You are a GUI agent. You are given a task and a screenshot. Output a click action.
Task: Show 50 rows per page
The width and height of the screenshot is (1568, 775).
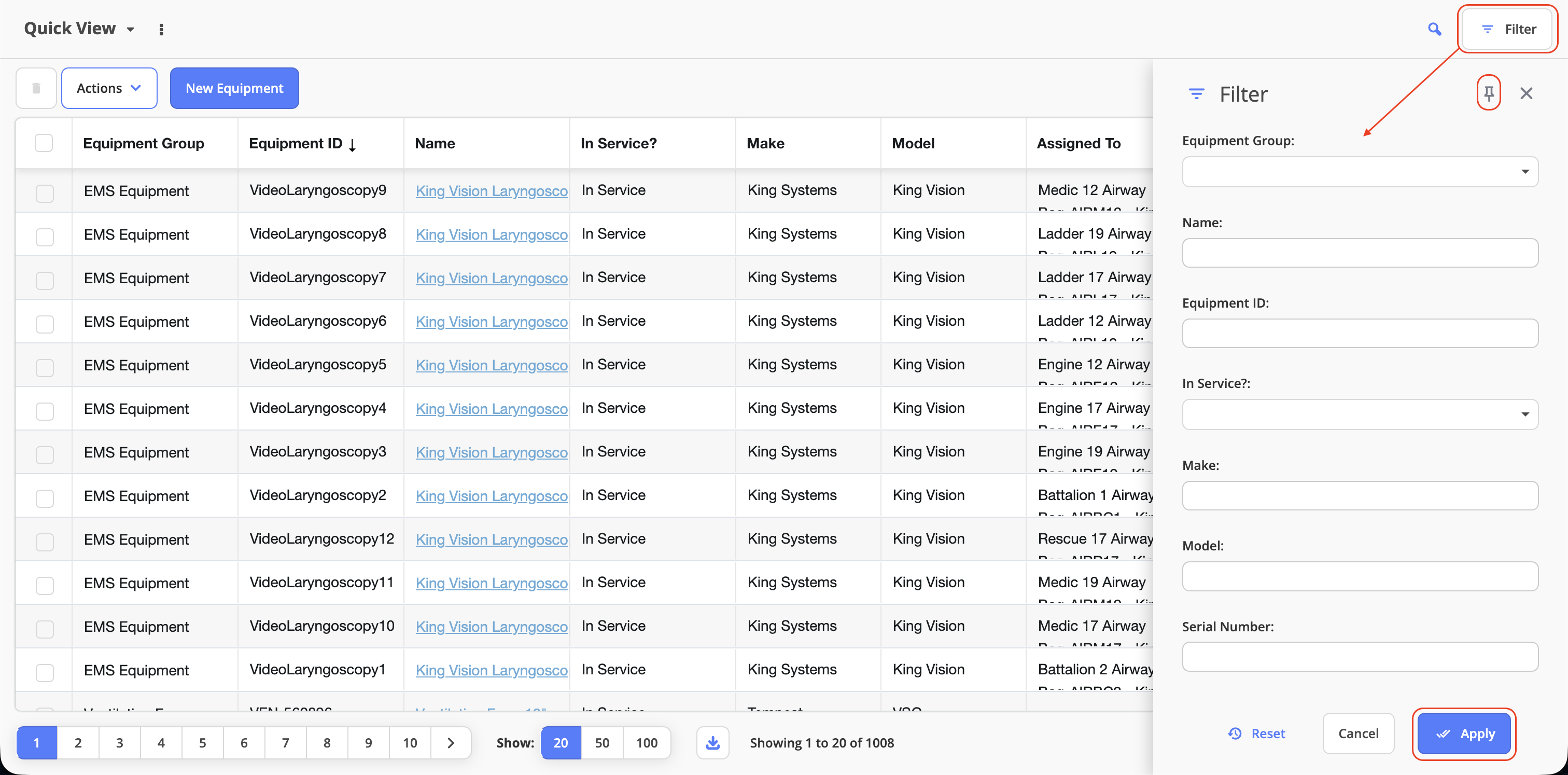(602, 743)
